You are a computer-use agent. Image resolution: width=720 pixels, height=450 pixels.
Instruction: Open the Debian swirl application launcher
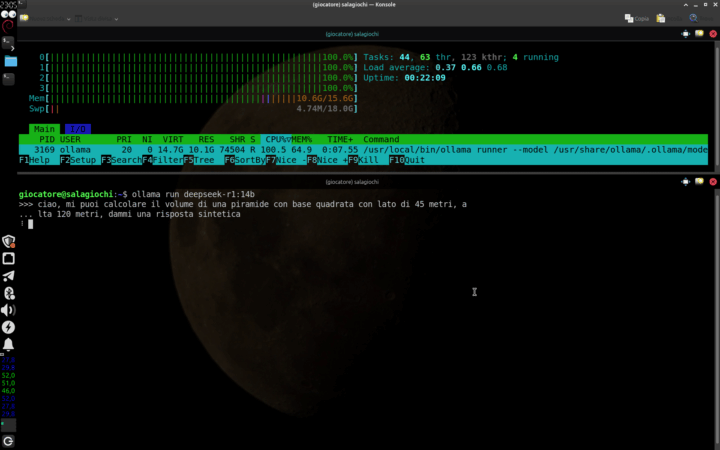(x=9, y=25)
